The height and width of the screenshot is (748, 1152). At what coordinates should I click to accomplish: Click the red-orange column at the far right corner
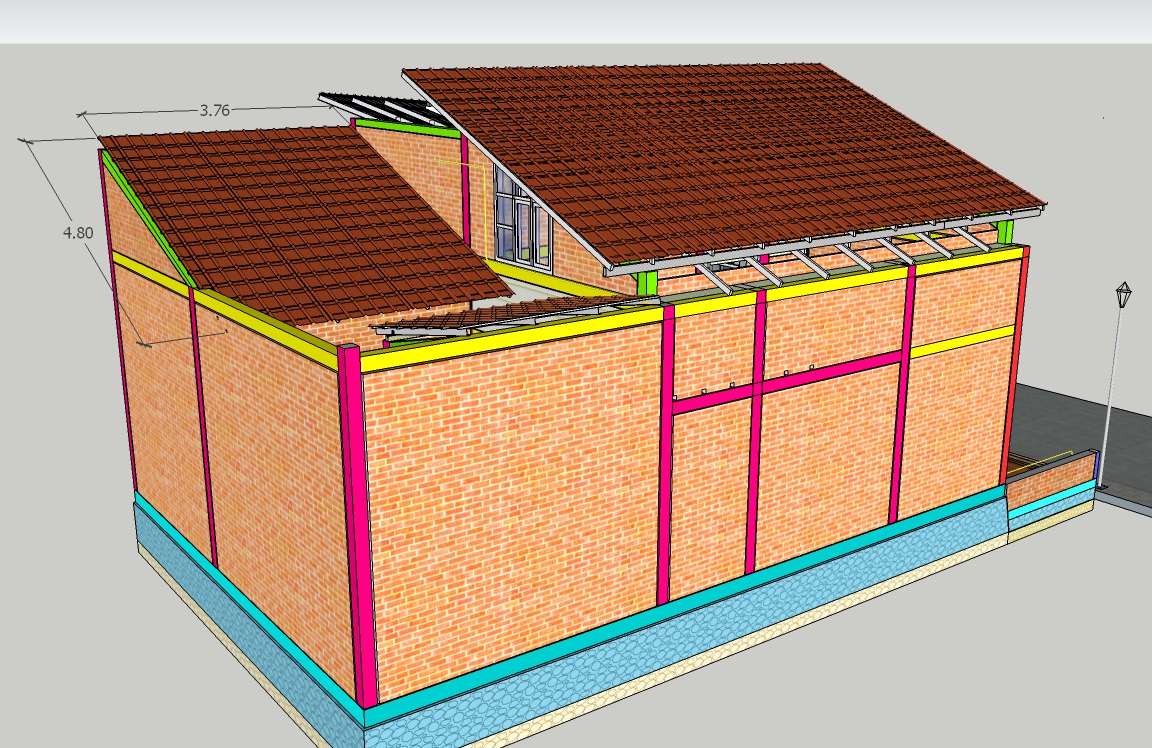point(1015,370)
